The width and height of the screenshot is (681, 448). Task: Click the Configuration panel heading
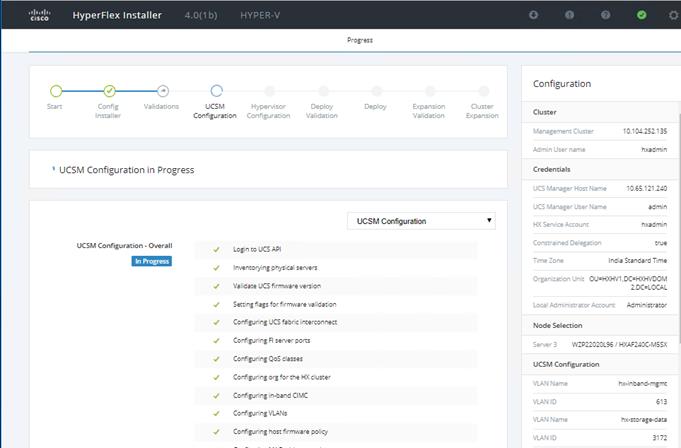(x=562, y=84)
